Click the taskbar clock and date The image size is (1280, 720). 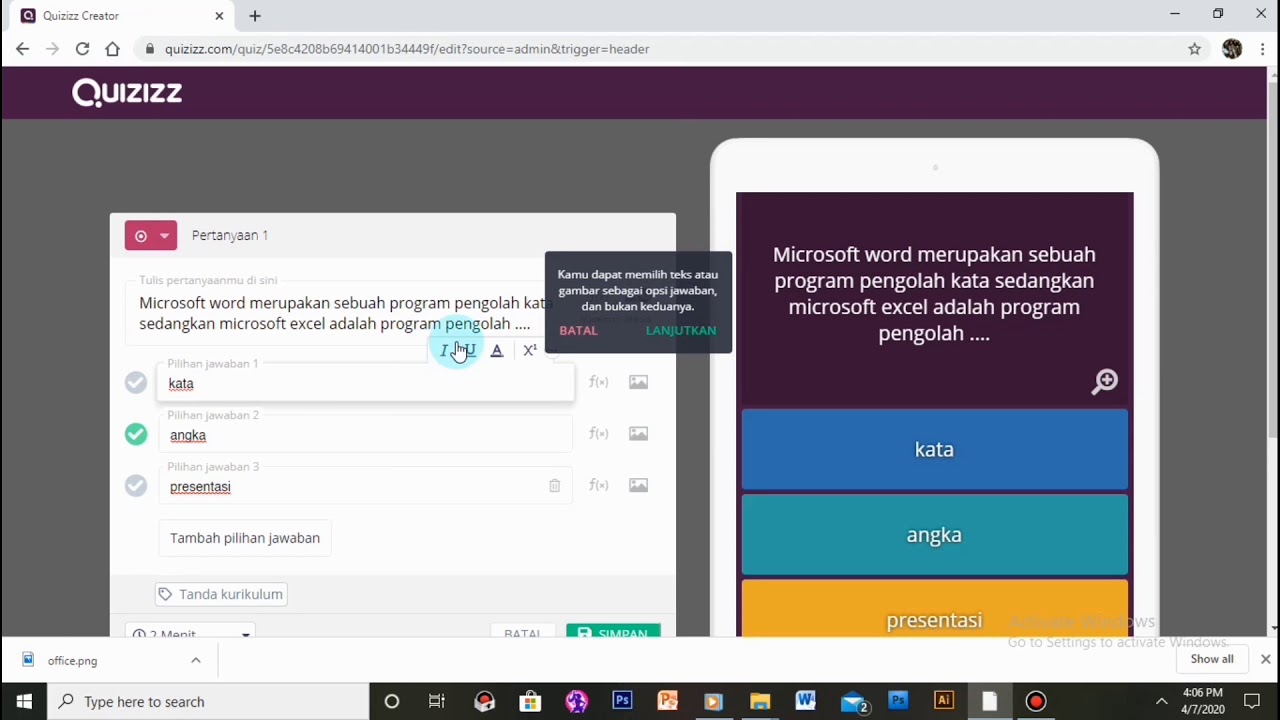pos(1203,701)
